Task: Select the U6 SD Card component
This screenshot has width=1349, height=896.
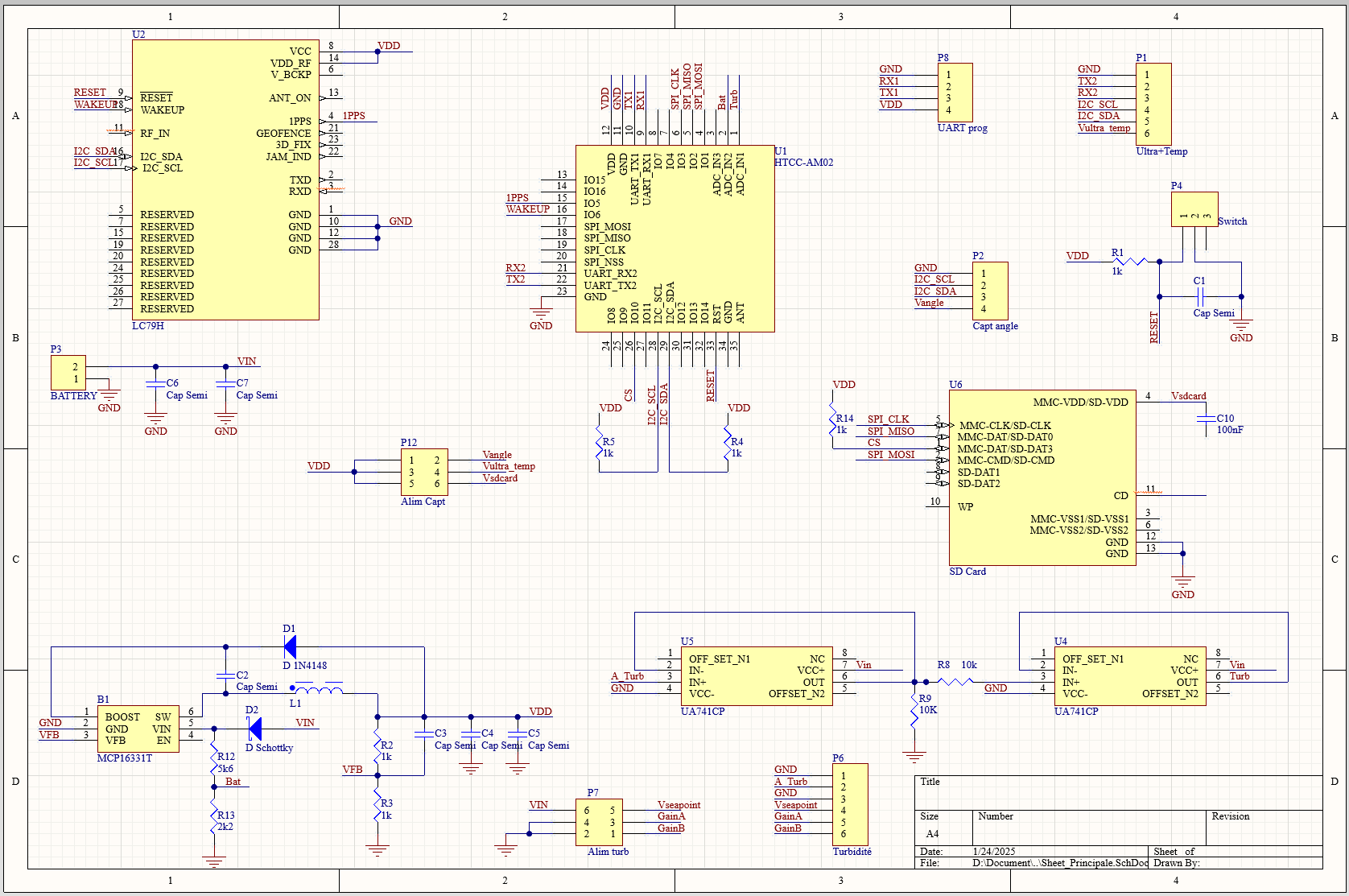Action: pos(1042,477)
